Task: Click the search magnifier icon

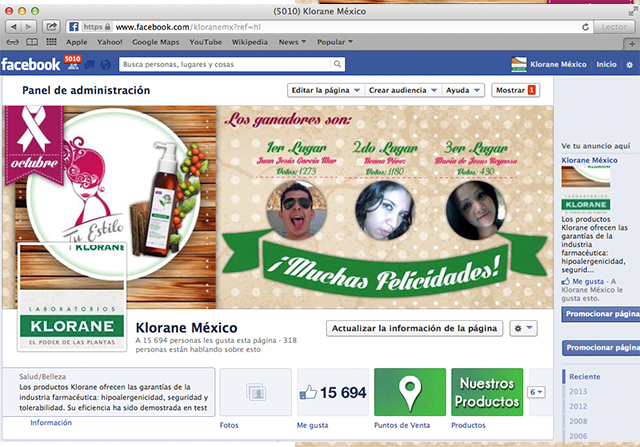Action: (x=337, y=64)
